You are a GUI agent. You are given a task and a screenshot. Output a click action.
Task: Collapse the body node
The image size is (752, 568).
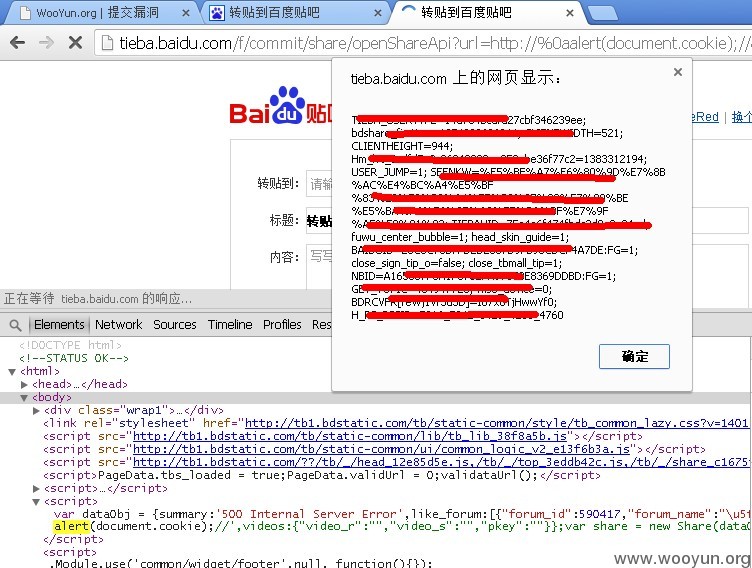tap(24, 397)
